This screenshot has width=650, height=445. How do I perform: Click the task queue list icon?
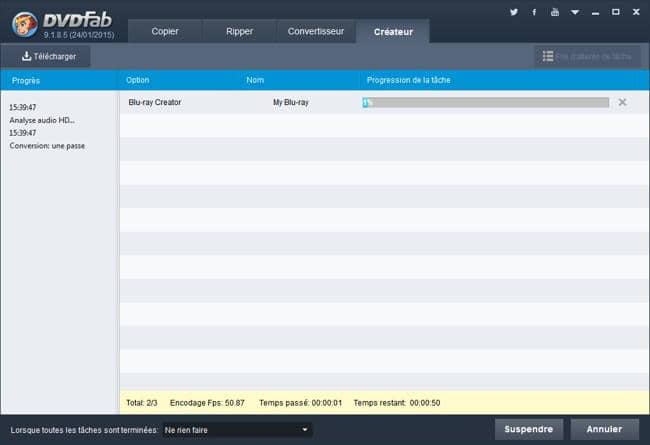547,57
